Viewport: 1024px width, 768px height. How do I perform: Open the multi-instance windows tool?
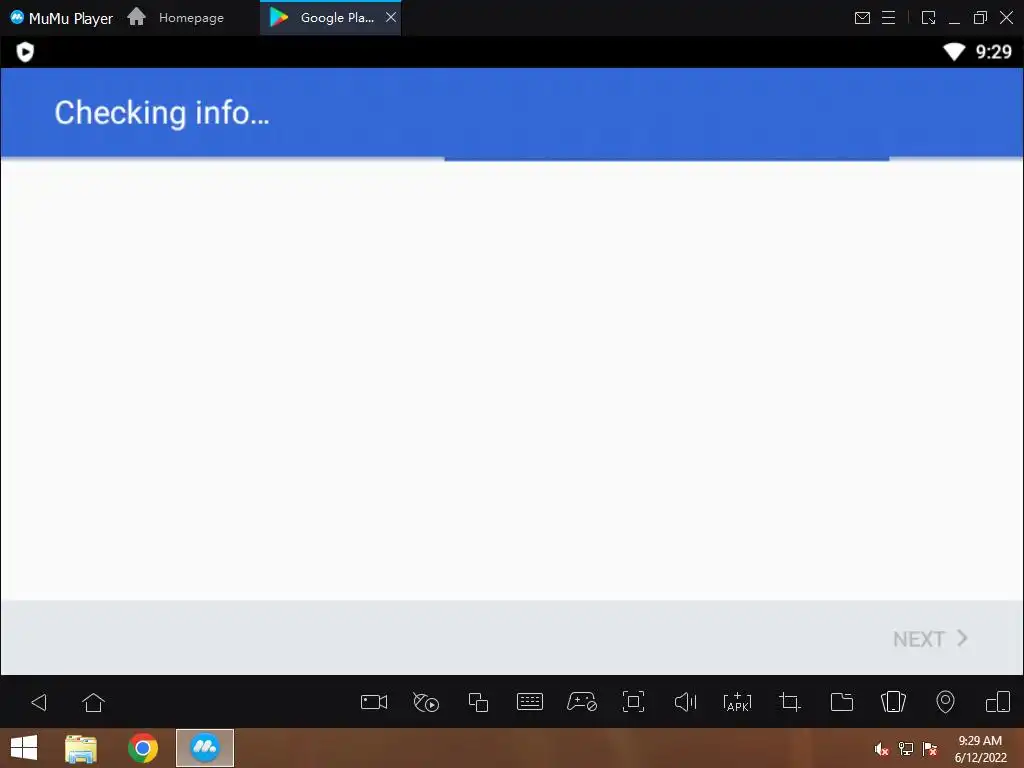pyautogui.click(x=478, y=702)
